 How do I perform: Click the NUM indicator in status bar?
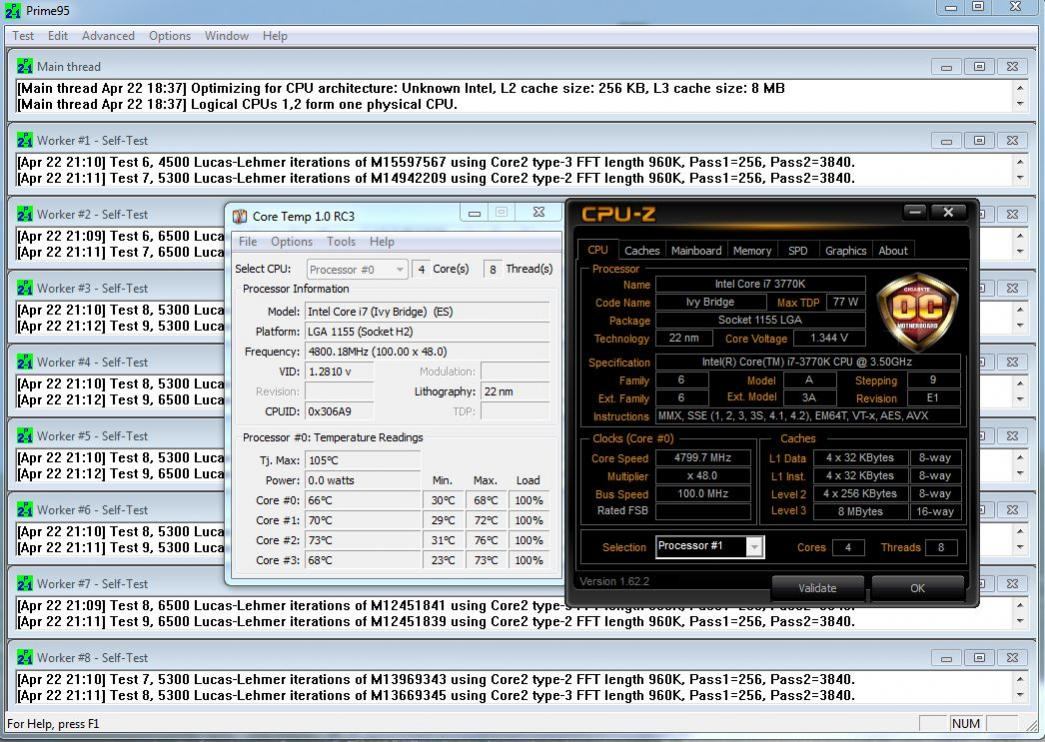[x=966, y=723]
